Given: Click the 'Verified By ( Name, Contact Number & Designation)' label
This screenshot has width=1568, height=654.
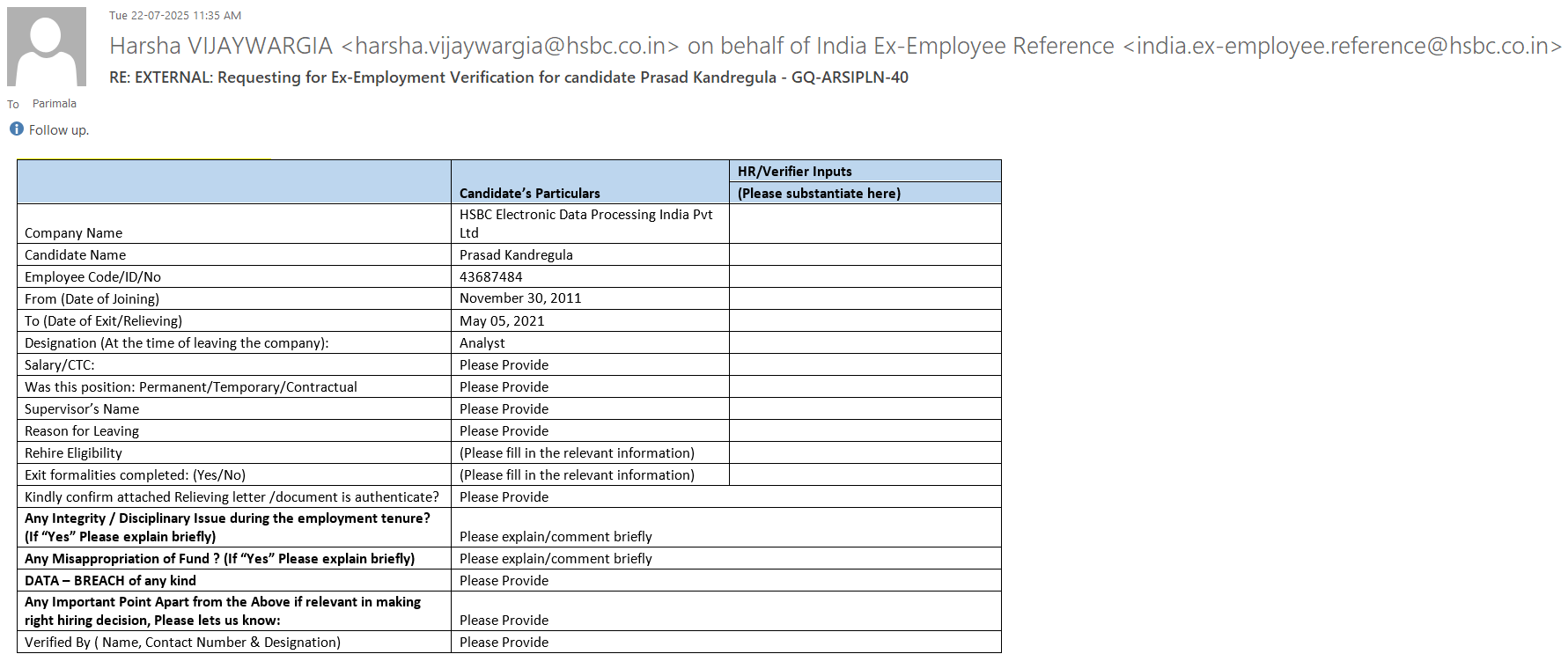Looking at the screenshot, I should tap(183, 643).
